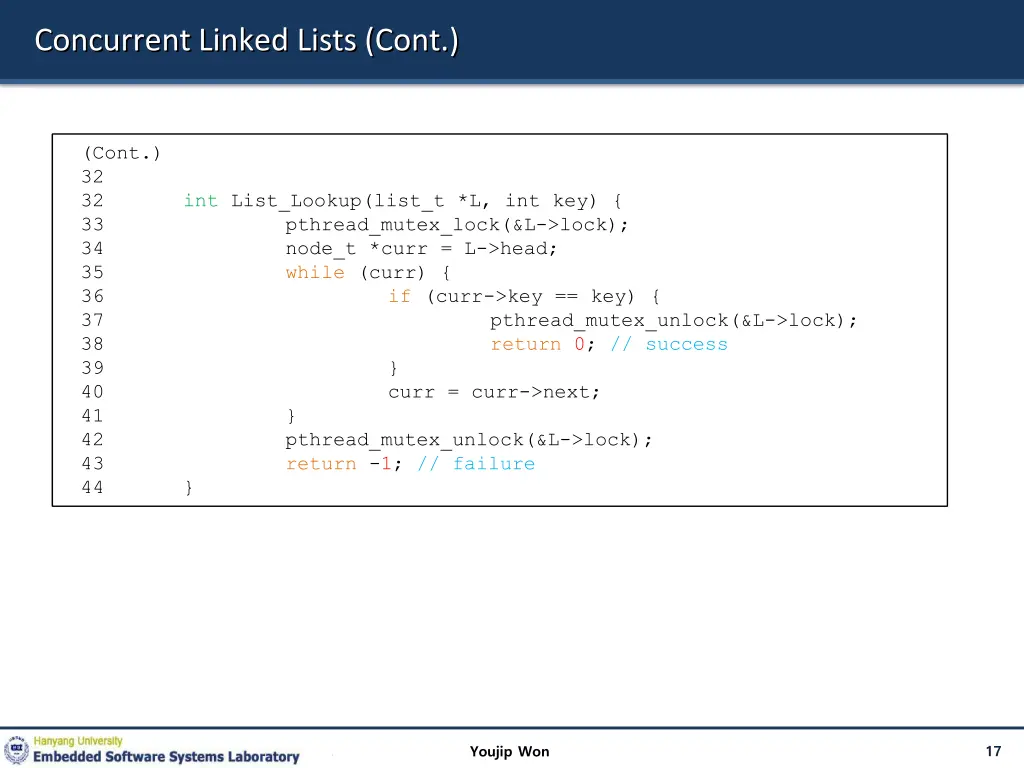
Task: Click the "Hanyang University" footer text
Action: coord(78,741)
